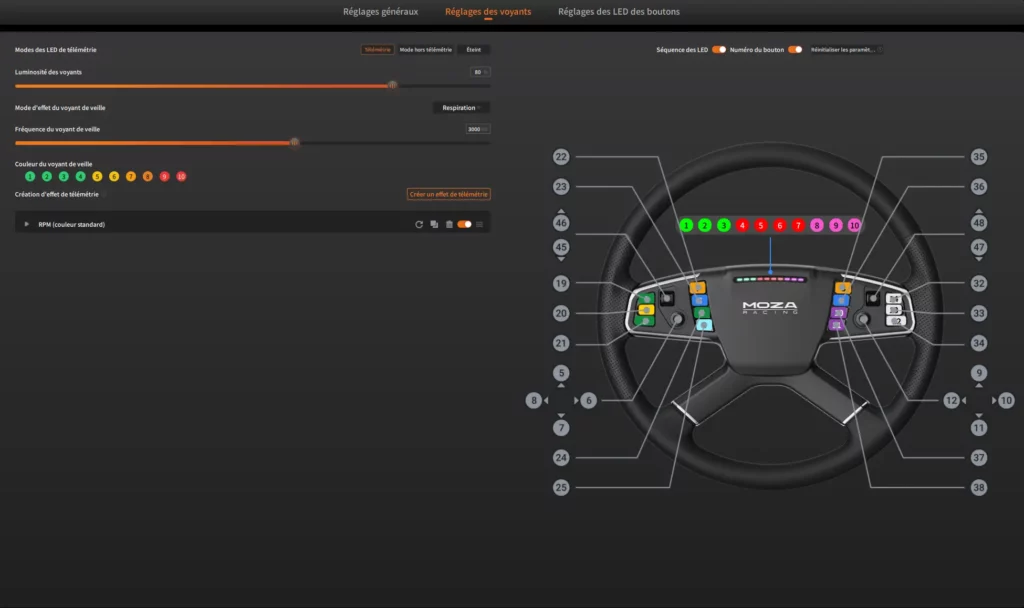
Task: Select Mode hors télémétrie option
Action: tap(425, 50)
